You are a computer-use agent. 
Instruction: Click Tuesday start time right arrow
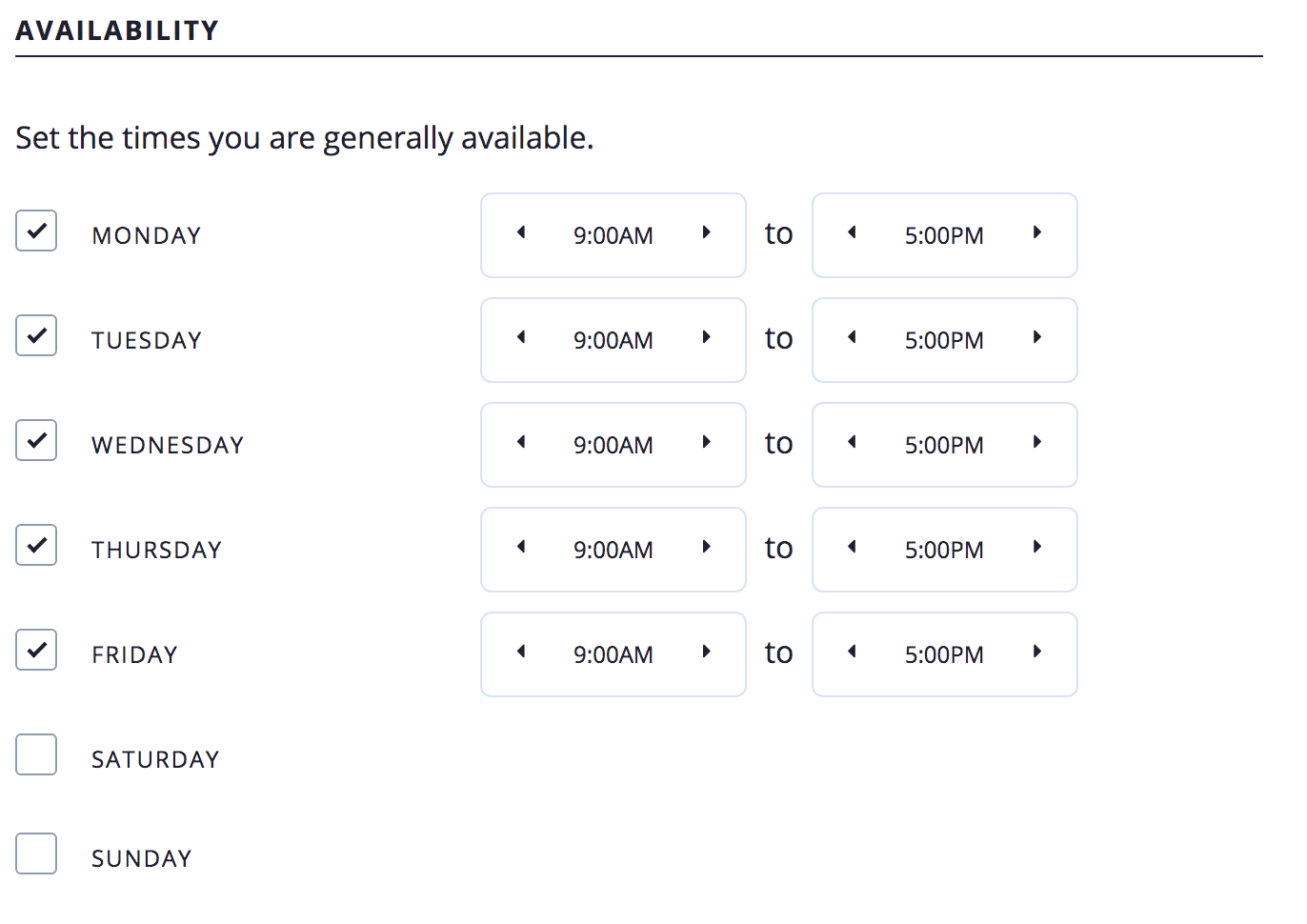click(706, 337)
